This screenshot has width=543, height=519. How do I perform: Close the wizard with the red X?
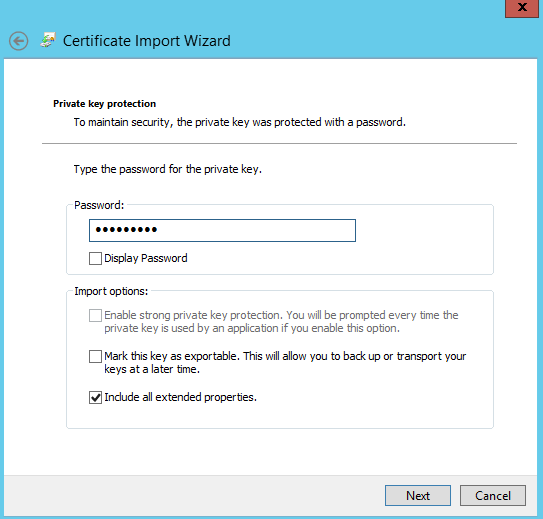[x=522, y=8]
